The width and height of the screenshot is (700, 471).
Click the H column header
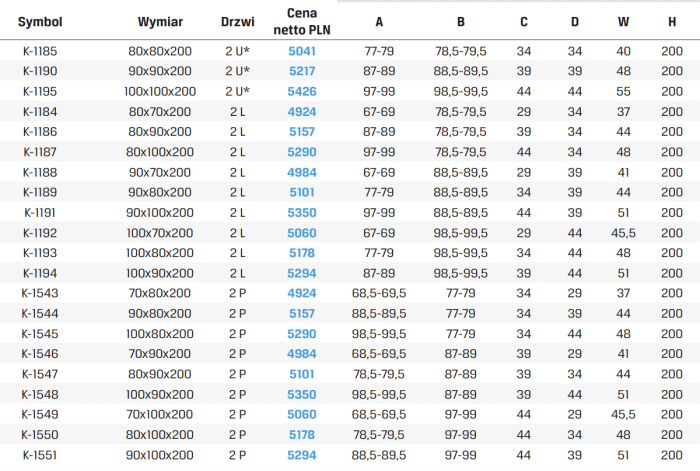click(x=672, y=22)
